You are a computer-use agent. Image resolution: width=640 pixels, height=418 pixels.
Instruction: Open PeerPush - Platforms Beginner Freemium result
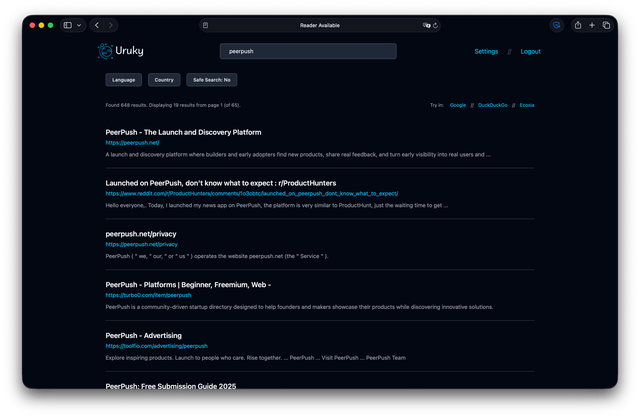[188, 285]
